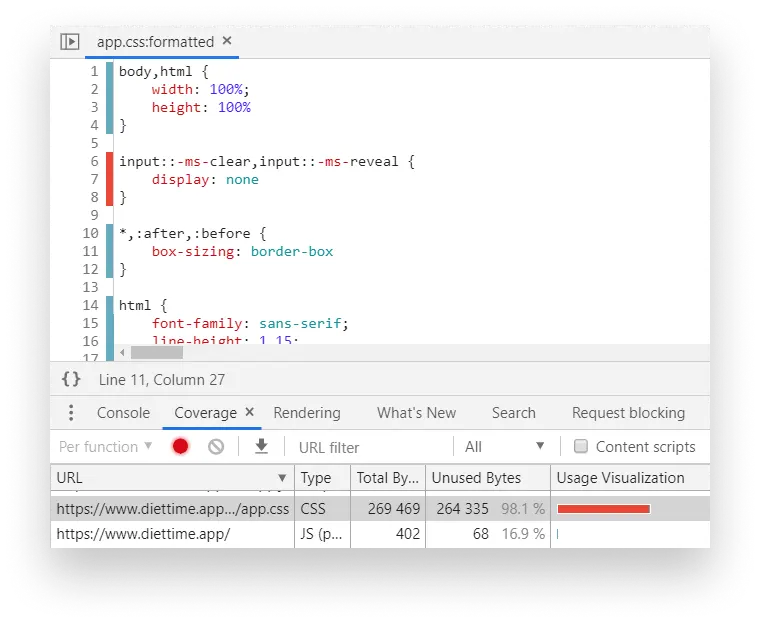Click the 98.1 % unused cell

pos(523,509)
